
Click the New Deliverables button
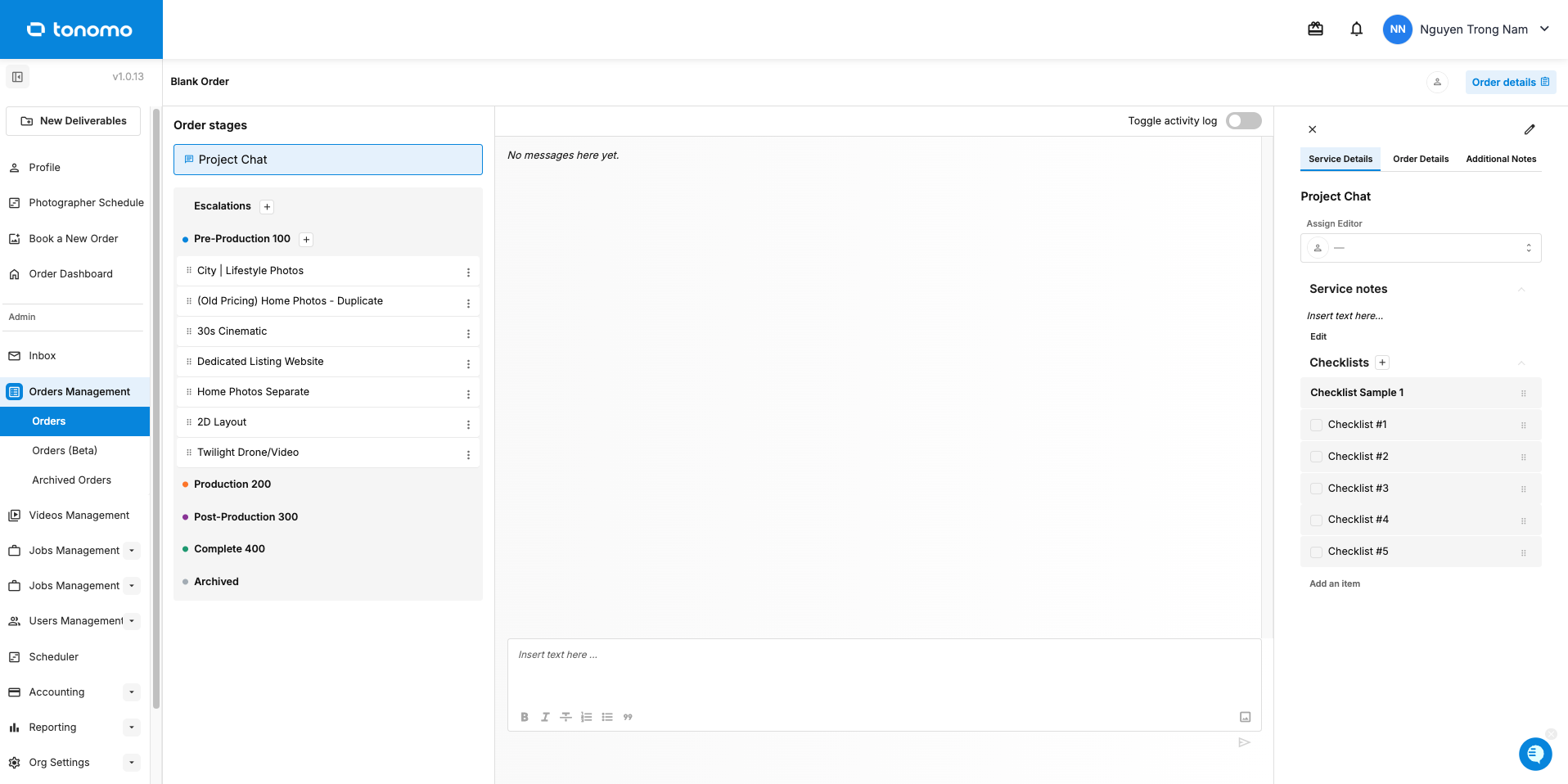pos(74,121)
